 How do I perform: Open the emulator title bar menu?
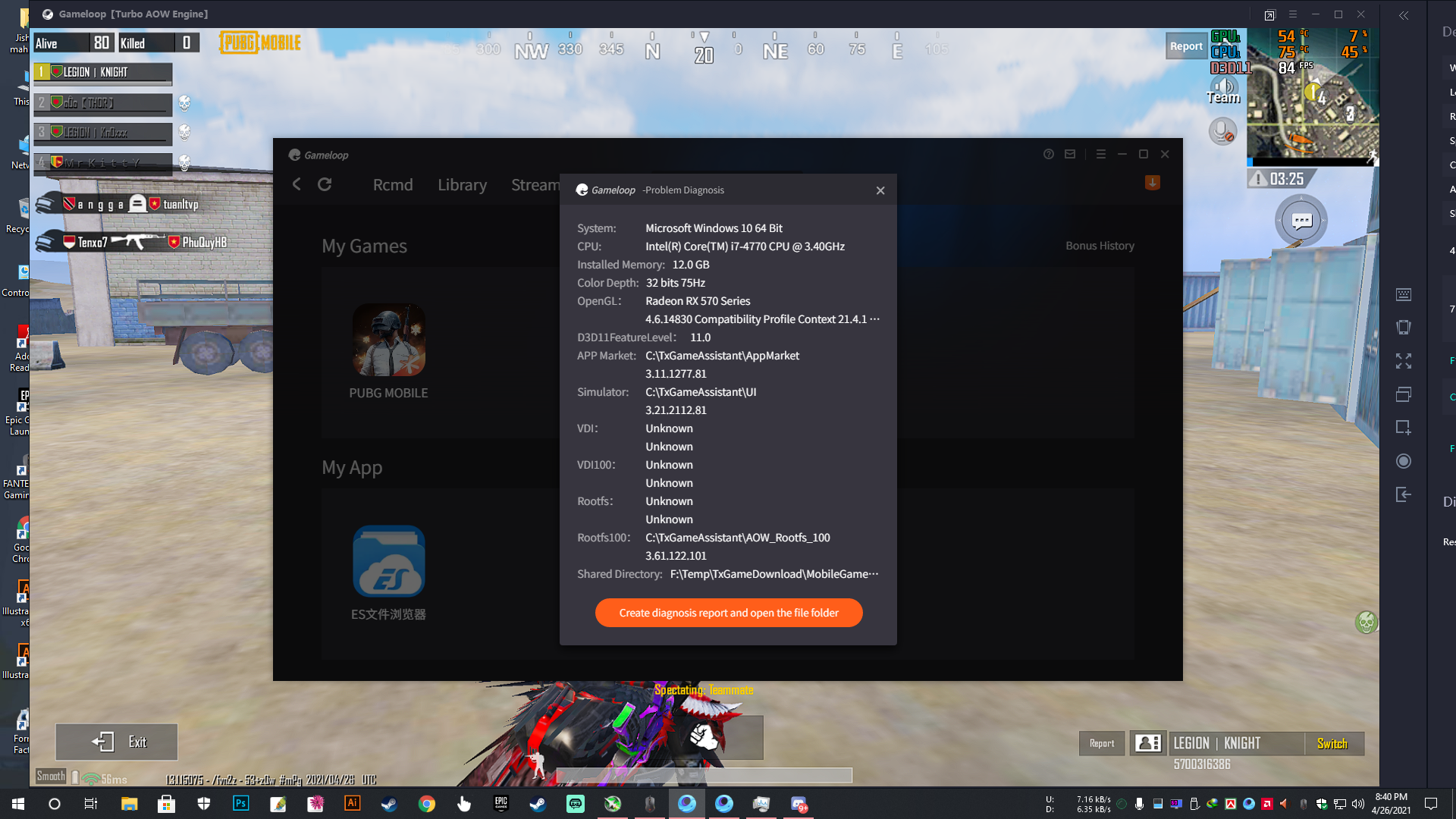point(1293,14)
